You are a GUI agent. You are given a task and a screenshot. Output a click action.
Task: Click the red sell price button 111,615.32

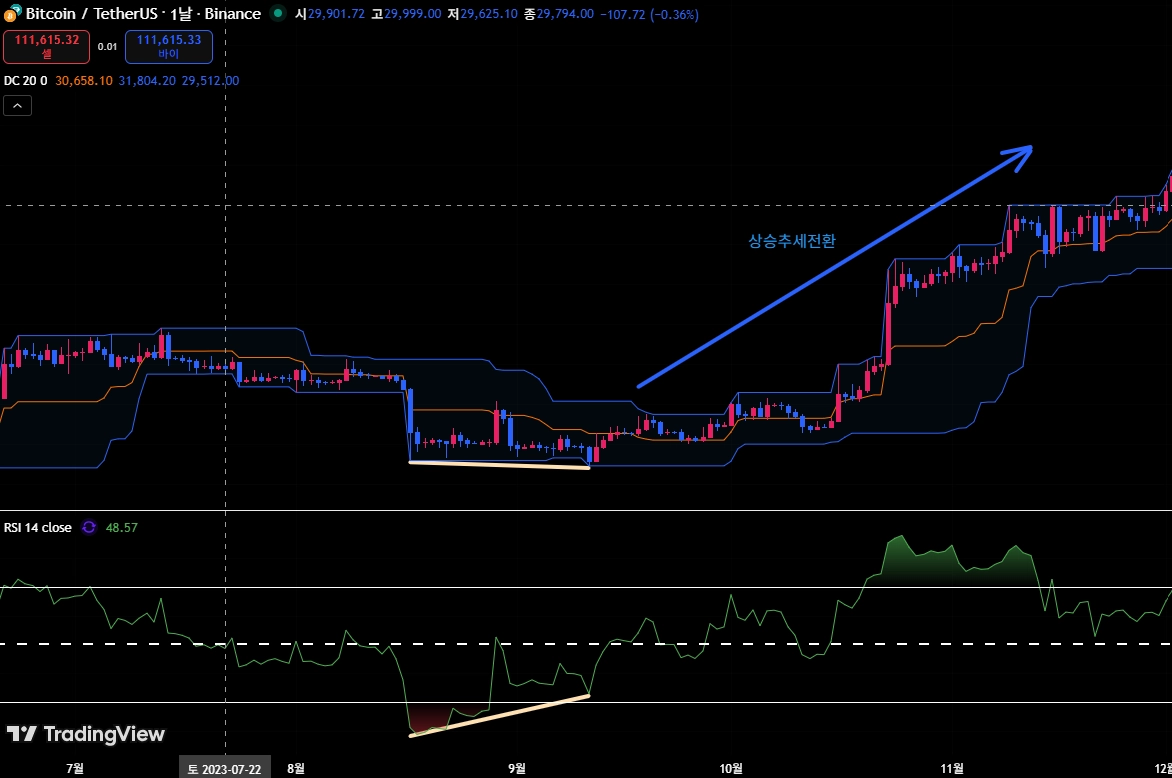[46, 46]
